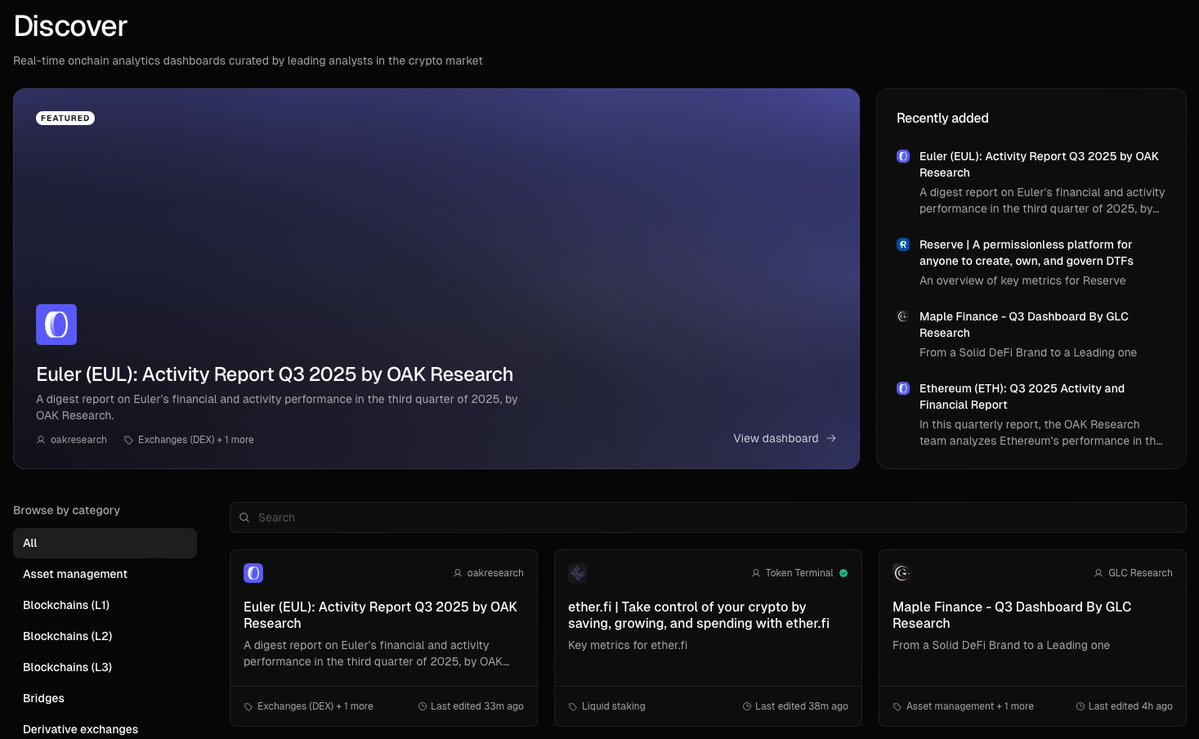This screenshot has width=1199, height=739.
Task: Click the Maple Finance icon in Recently added
Action: click(x=903, y=317)
